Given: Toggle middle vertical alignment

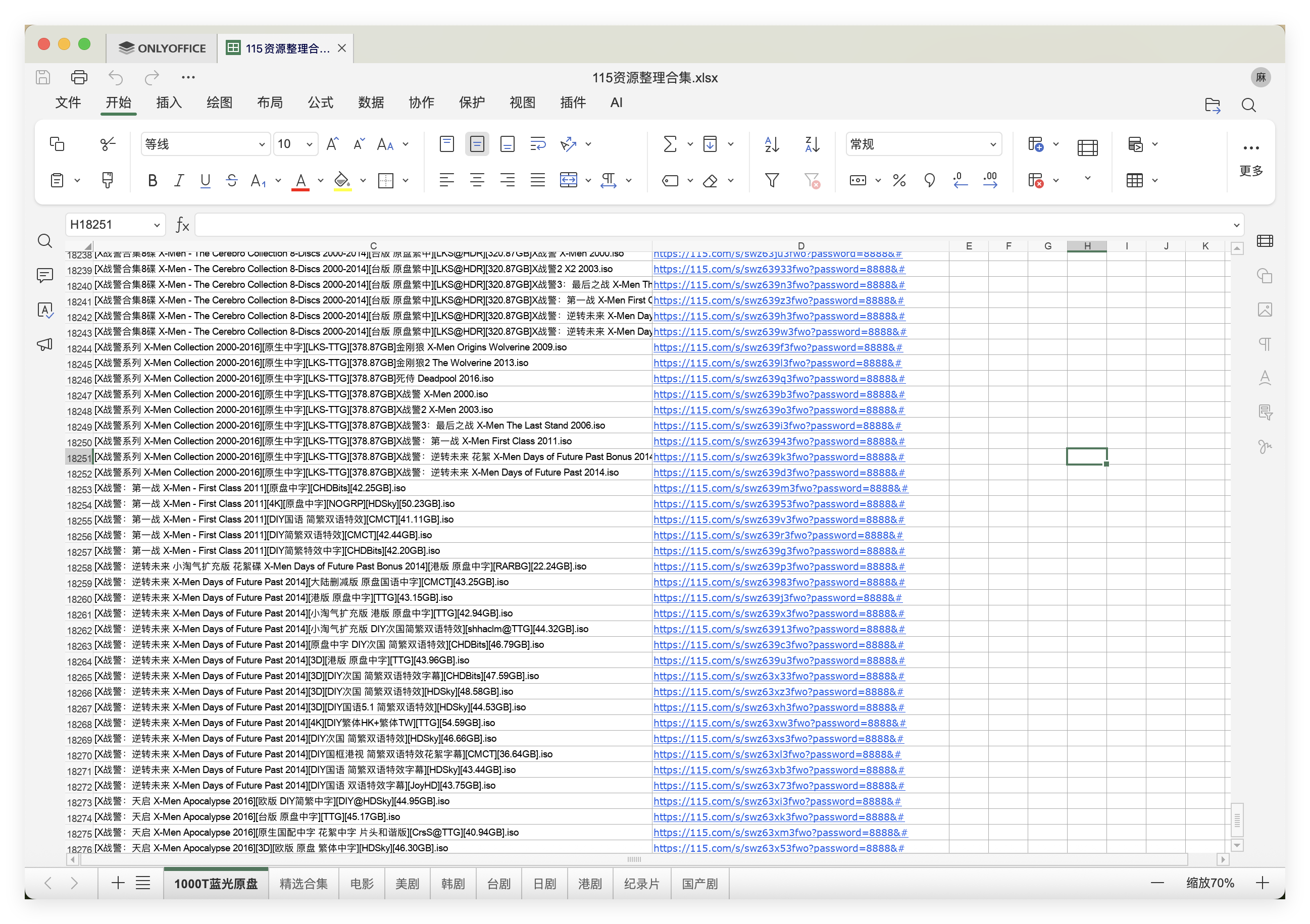Looking at the screenshot, I should [477, 144].
